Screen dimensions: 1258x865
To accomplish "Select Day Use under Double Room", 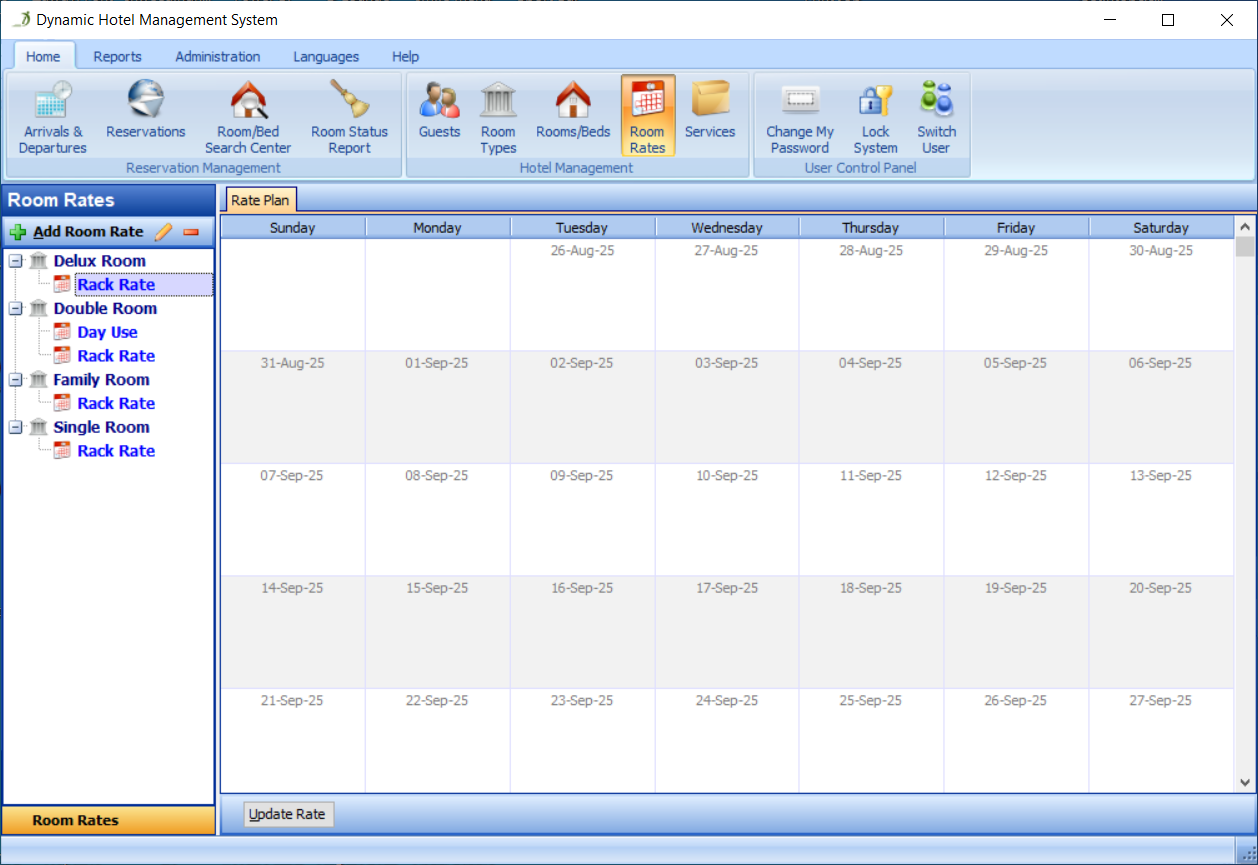I will [x=107, y=333].
